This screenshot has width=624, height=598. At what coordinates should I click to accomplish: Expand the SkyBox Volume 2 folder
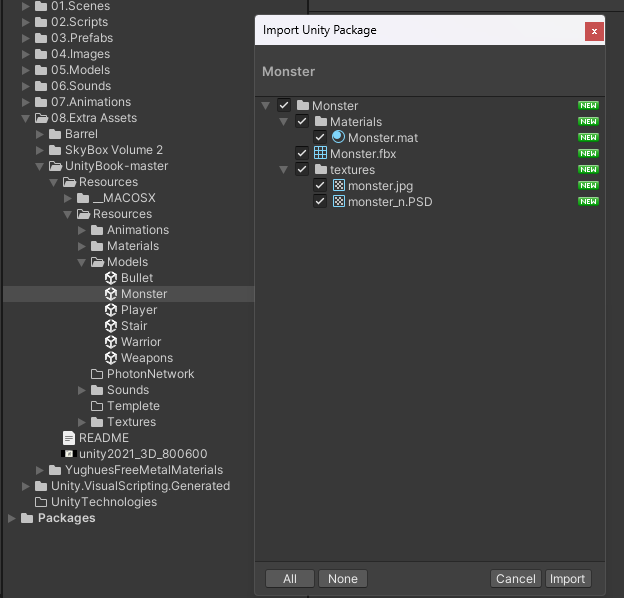point(39,150)
